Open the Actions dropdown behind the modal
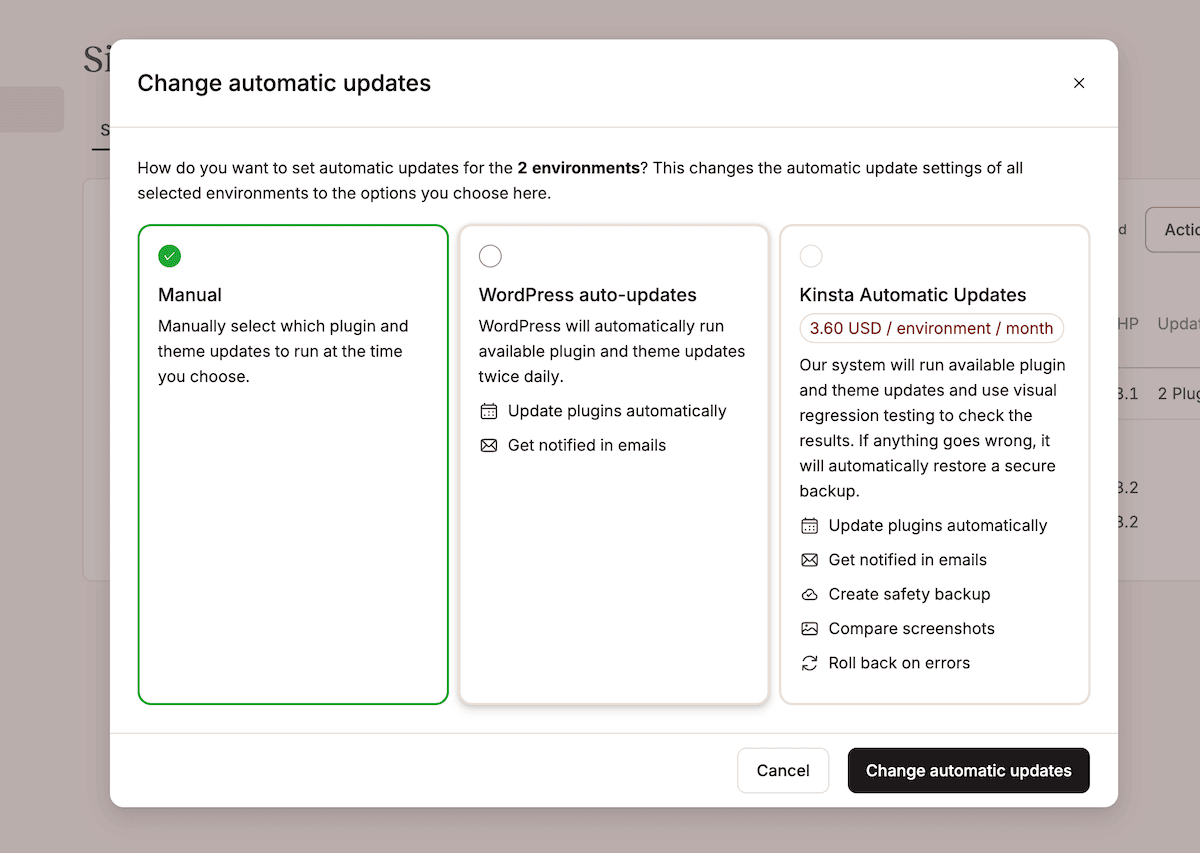1200x853 pixels. 1181,229
